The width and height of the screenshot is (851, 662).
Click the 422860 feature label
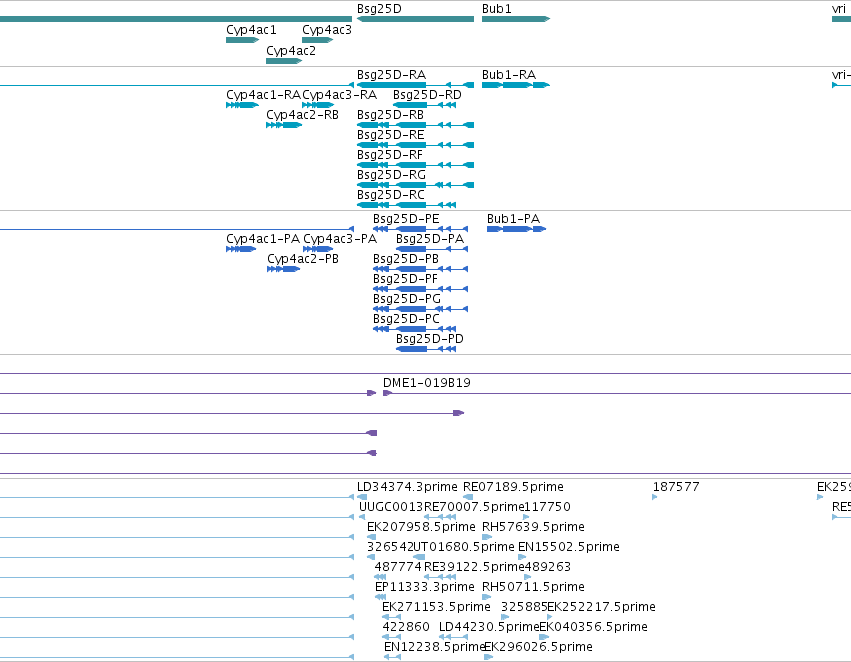click(406, 627)
